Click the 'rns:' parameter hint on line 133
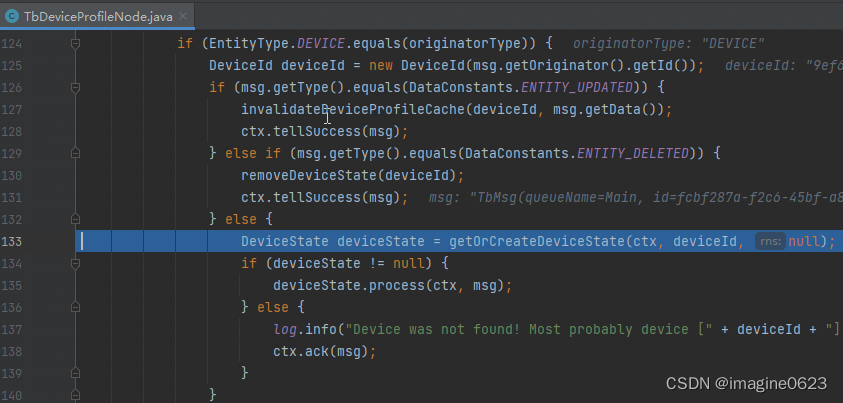The width and height of the screenshot is (843, 403). point(770,242)
